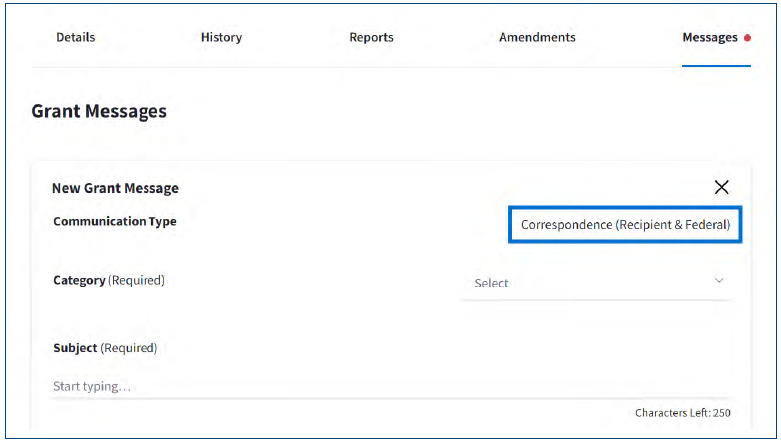
Task: Click the New Grant Message title
Action: click(115, 188)
